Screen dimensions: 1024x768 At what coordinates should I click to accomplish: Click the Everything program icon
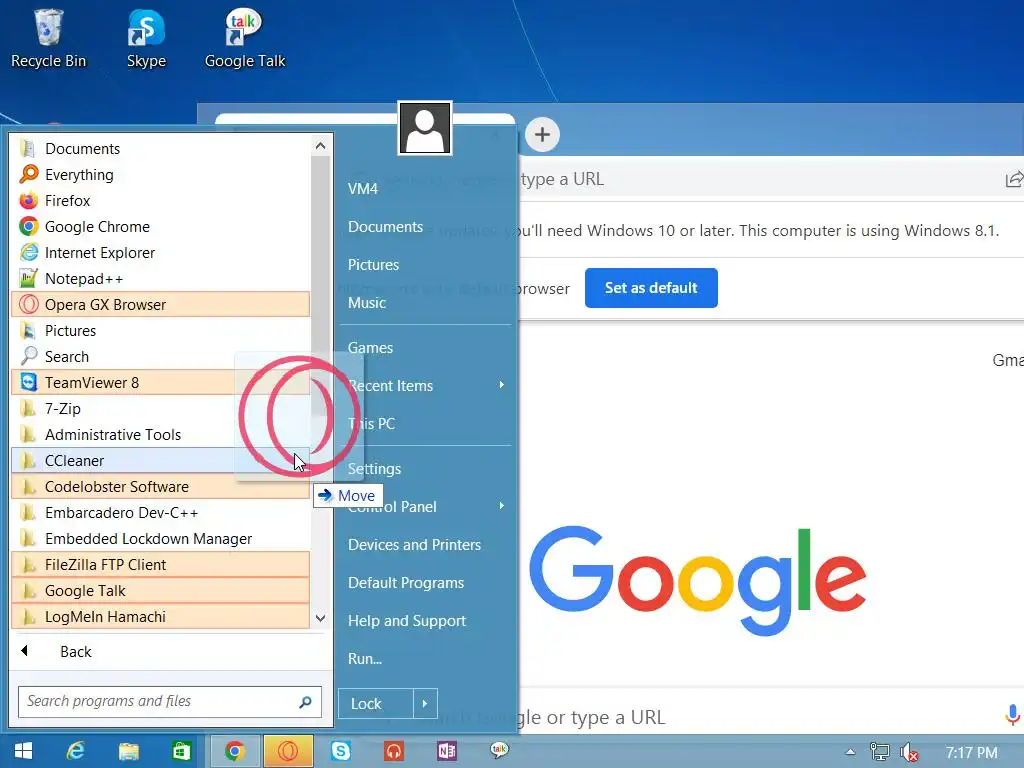click(x=29, y=174)
